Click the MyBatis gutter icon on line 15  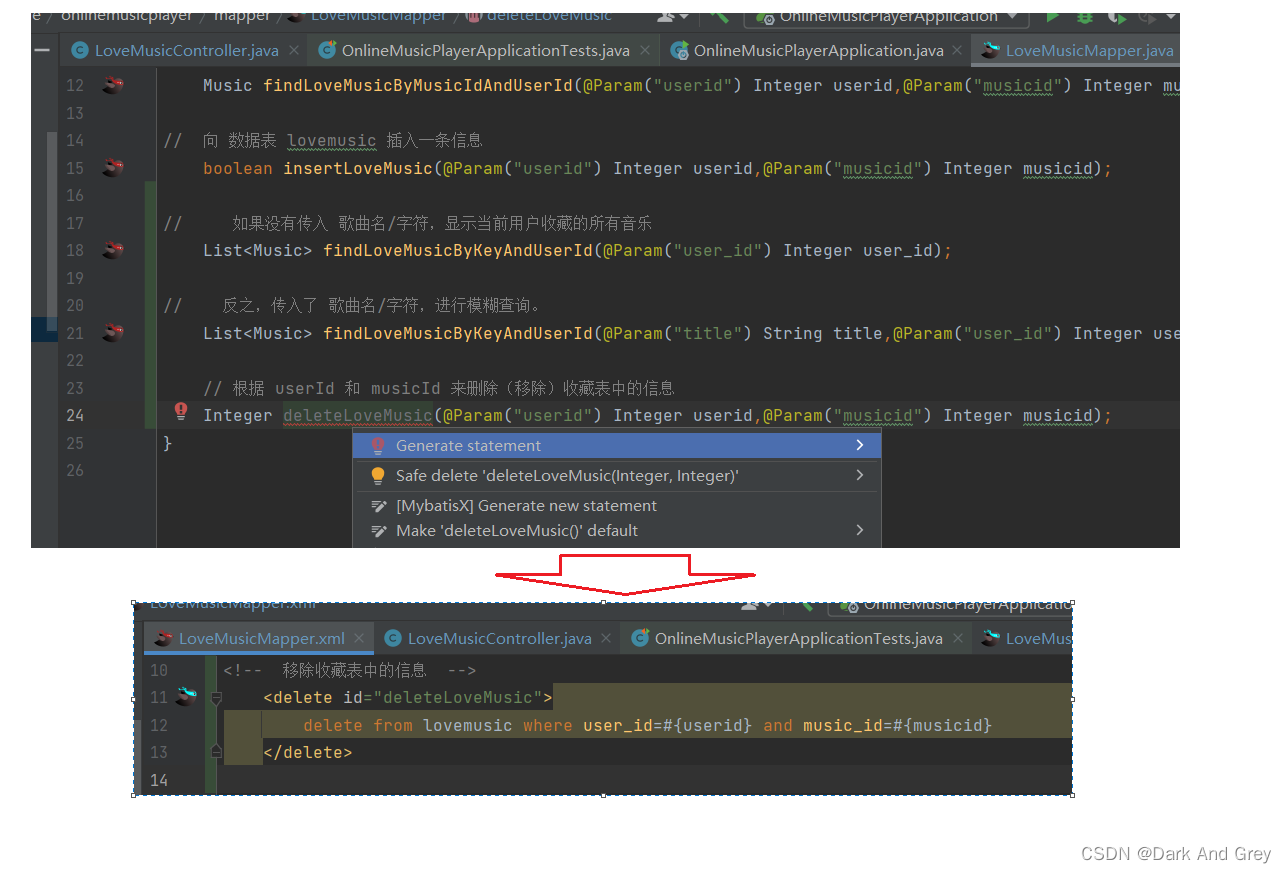tap(112, 168)
